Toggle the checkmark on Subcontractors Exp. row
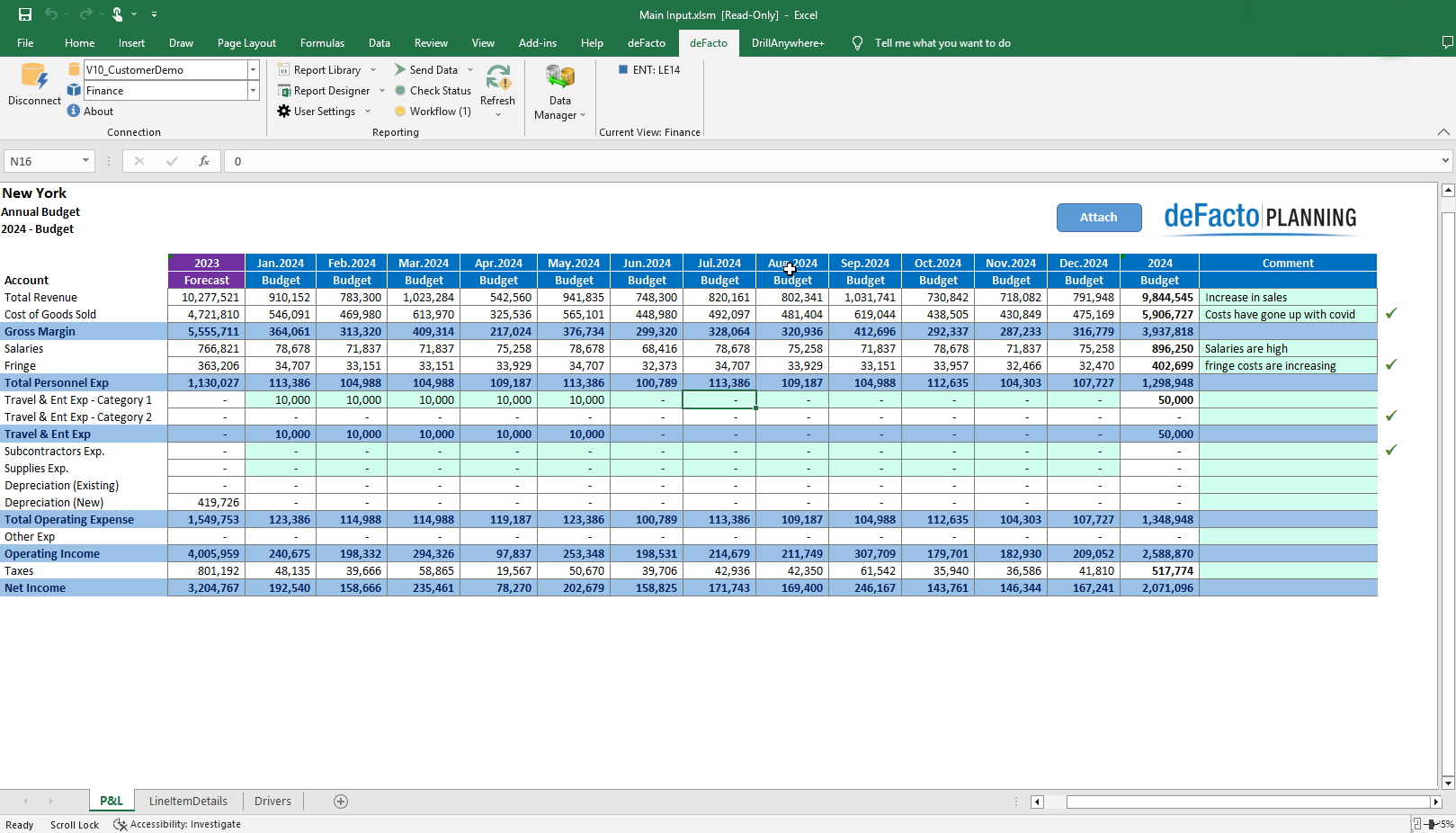This screenshot has height=833, width=1456. (x=1391, y=450)
